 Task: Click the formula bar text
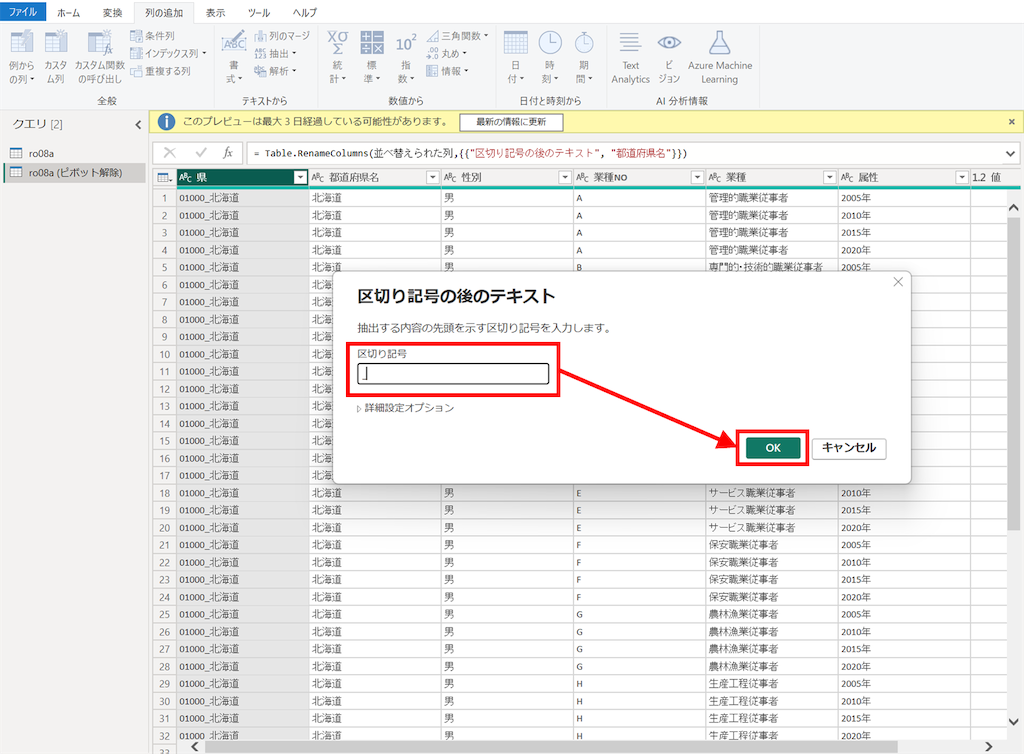point(470,153)
